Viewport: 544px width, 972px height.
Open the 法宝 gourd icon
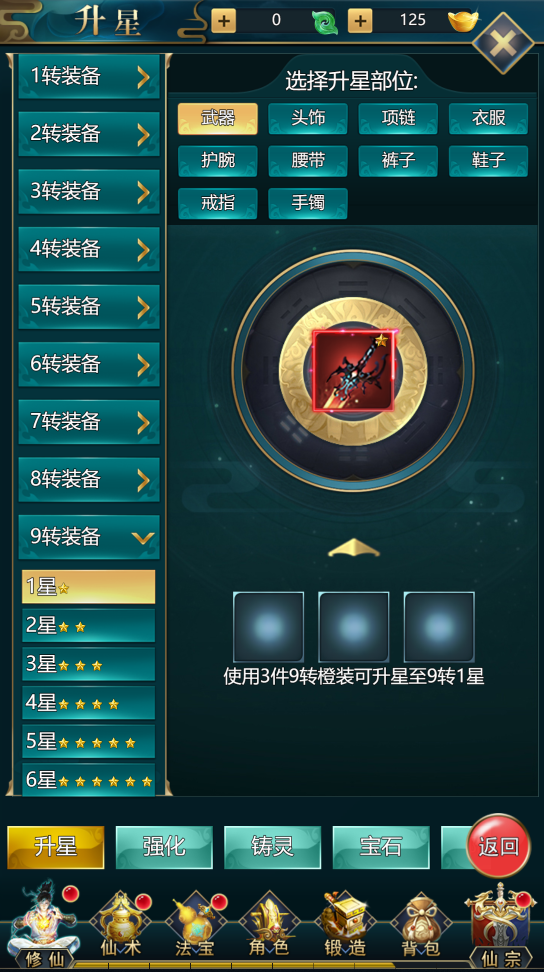[x=195, y=925]
